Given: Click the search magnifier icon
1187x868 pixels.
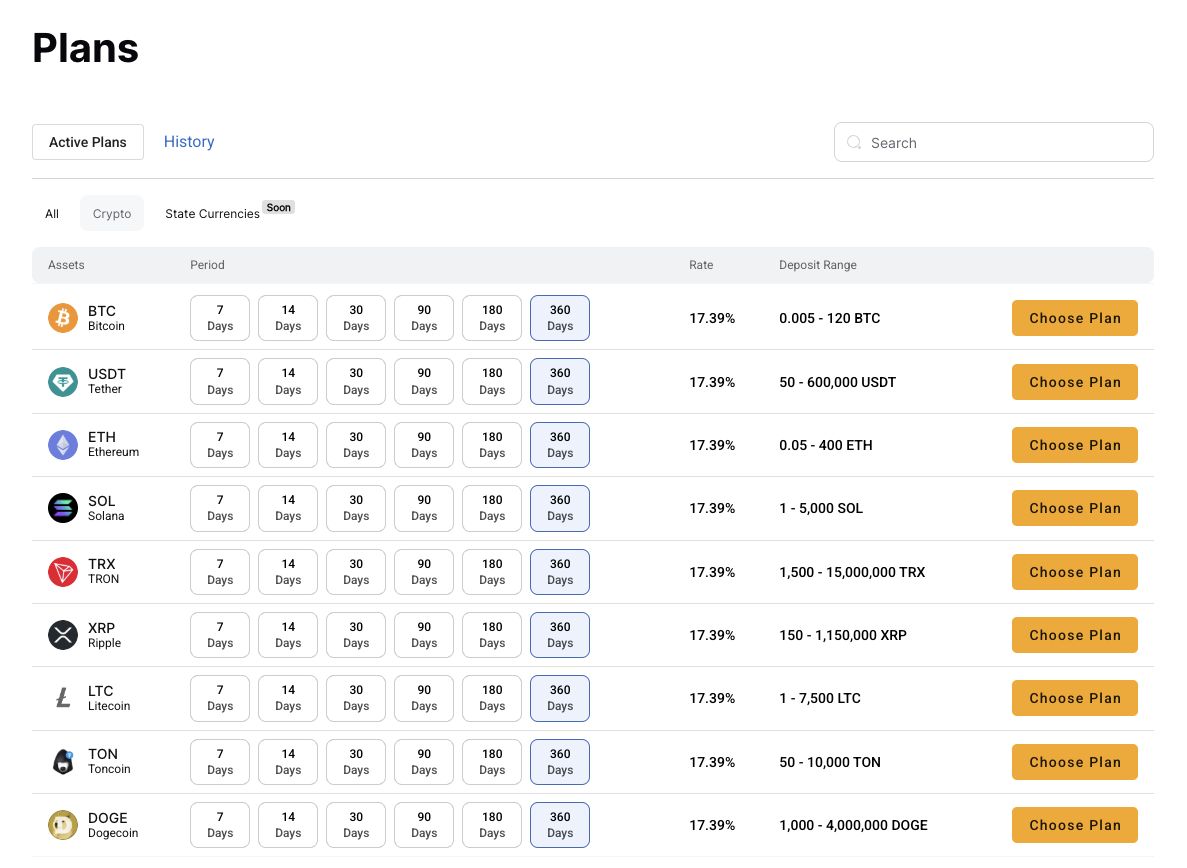Looking at the screenshot, I should [x=854, y=142].
